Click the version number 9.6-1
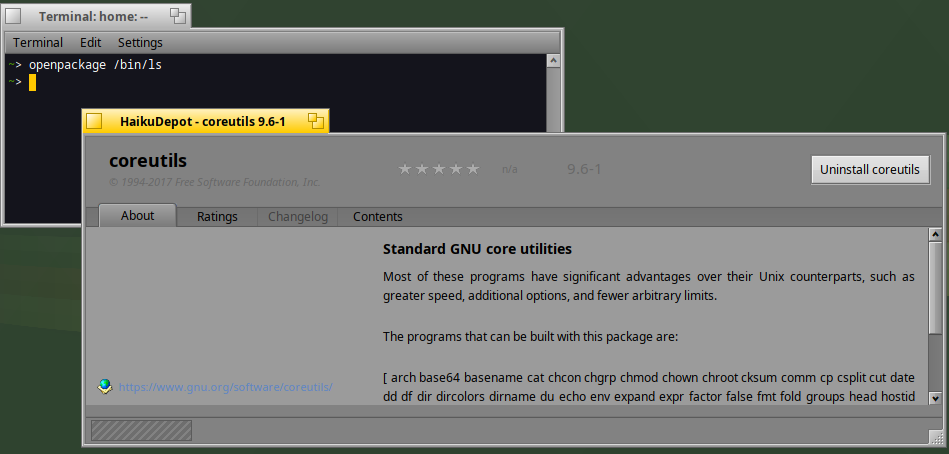Screen dimensions: 949x454 pyautogui.click(x=584, y=169)
